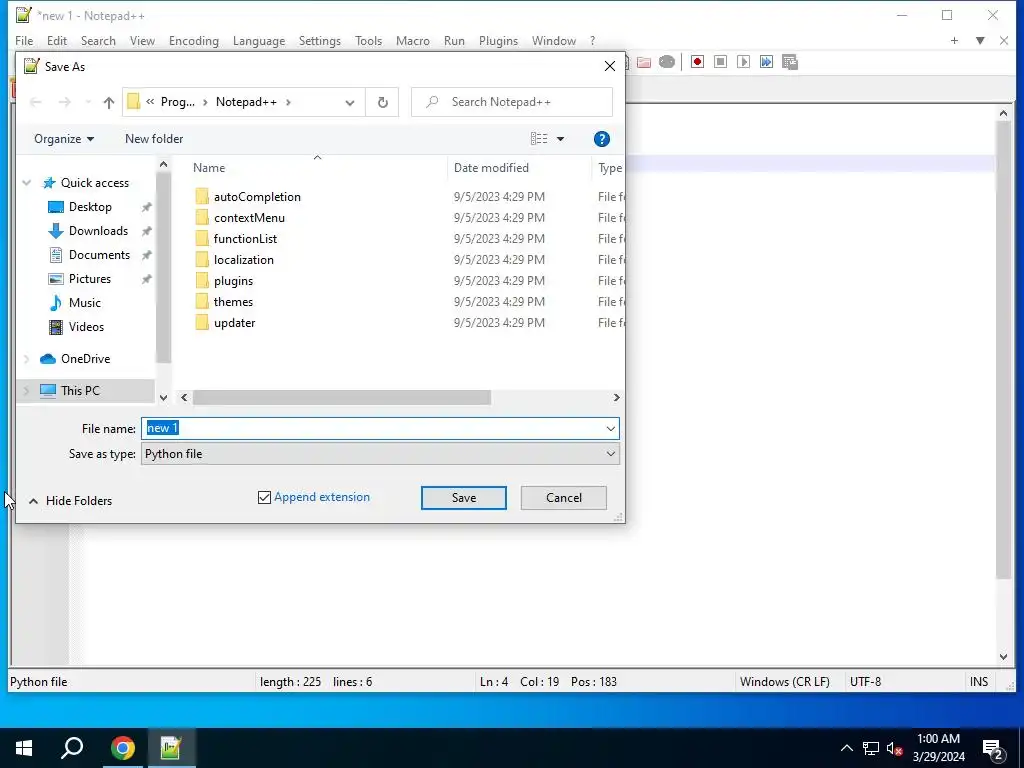Click the Save As dialog help icon
The width and height of the screenshot is (1024, 768).
tap(601, 139)
